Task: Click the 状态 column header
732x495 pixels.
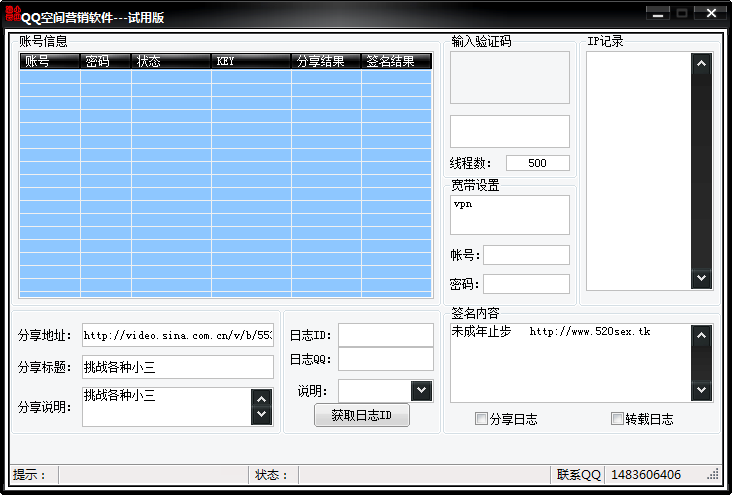Action: [171, 61]
